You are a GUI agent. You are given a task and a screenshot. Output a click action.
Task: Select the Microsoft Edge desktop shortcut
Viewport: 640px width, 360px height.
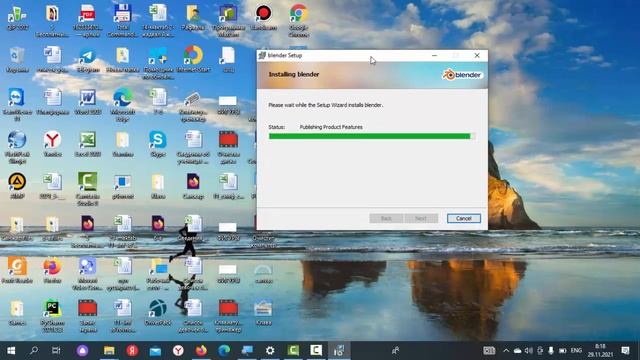[x=123, y=104]
